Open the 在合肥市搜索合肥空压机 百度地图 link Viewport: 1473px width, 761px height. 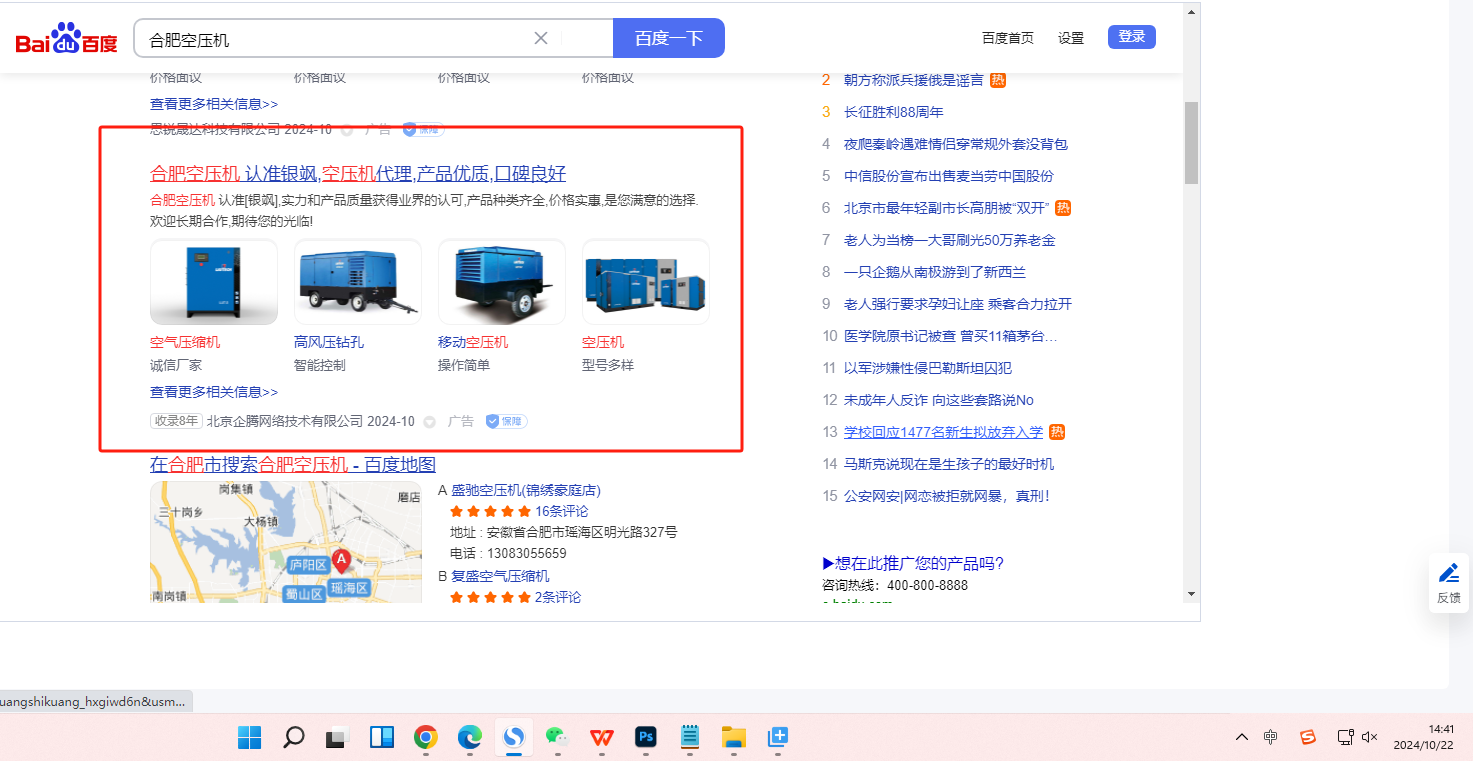click(292, 464)
